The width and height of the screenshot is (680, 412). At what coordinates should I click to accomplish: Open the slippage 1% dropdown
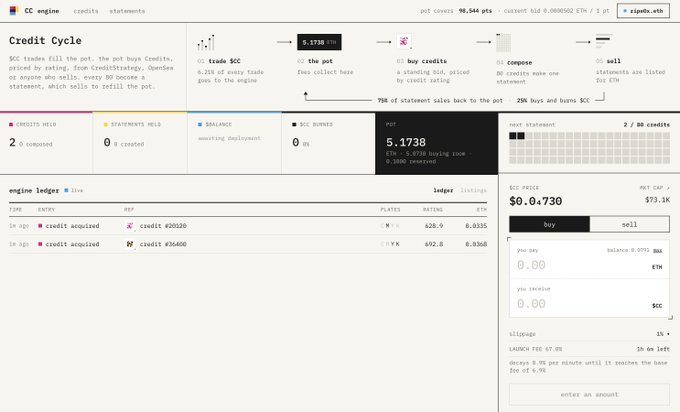663,334
